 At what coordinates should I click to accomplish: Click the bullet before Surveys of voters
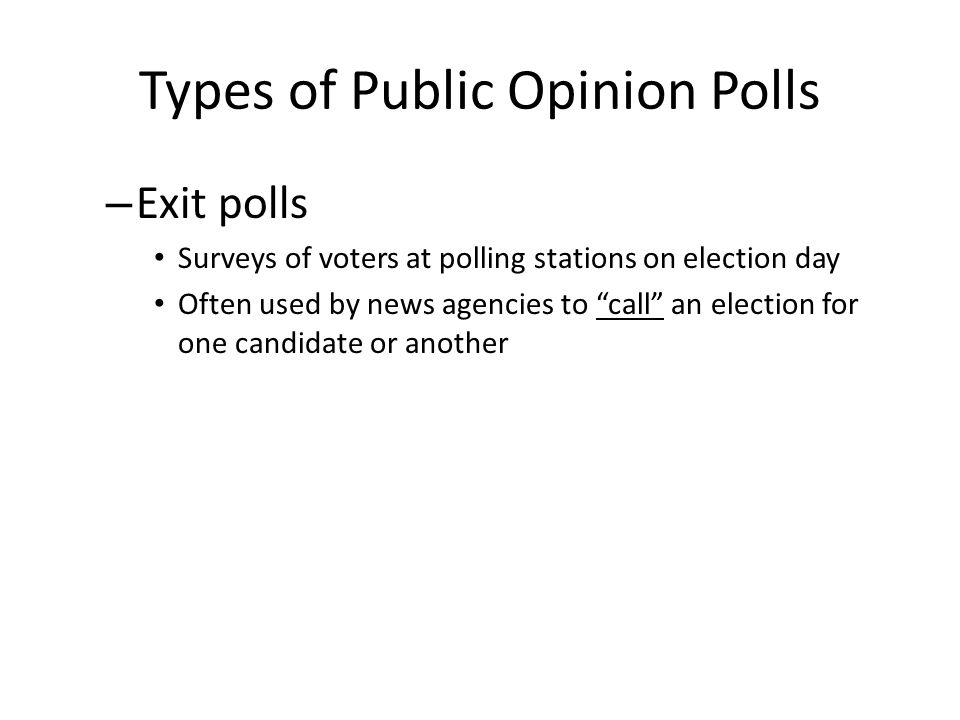click(160, 257)
